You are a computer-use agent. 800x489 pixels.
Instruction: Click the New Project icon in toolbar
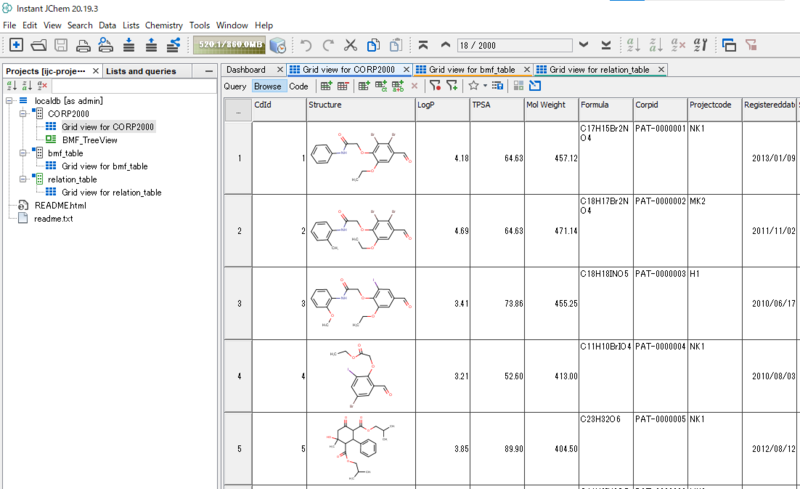pyautogui.click(x=16, y=45)
